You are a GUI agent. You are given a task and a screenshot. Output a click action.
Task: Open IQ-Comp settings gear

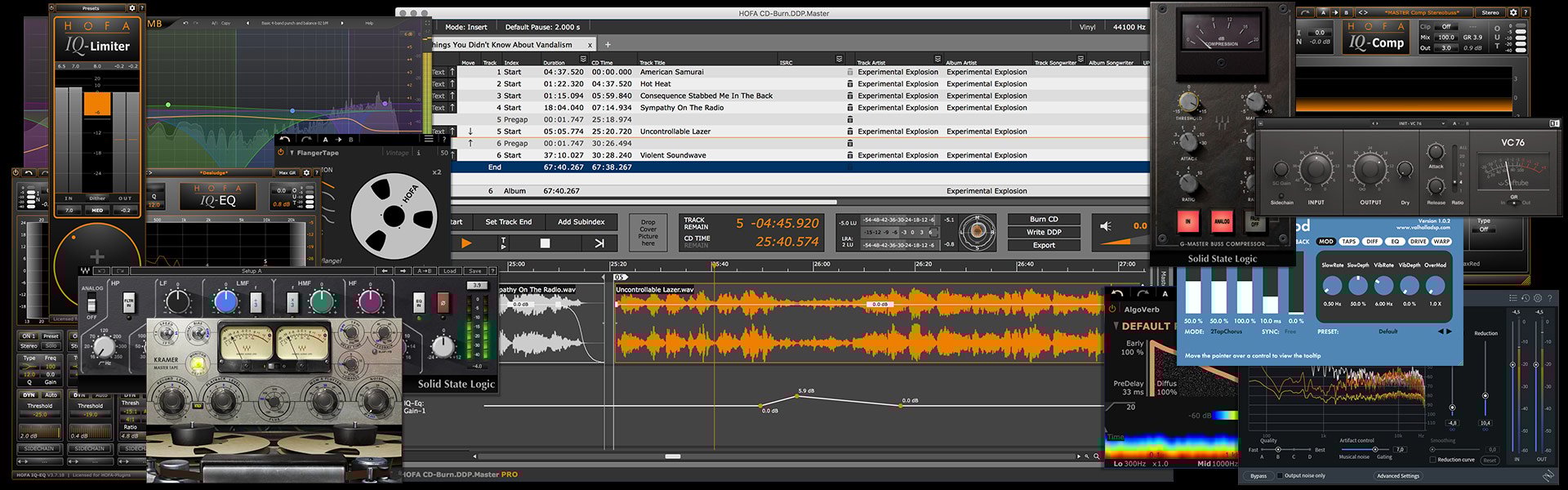click(1513, 12)
